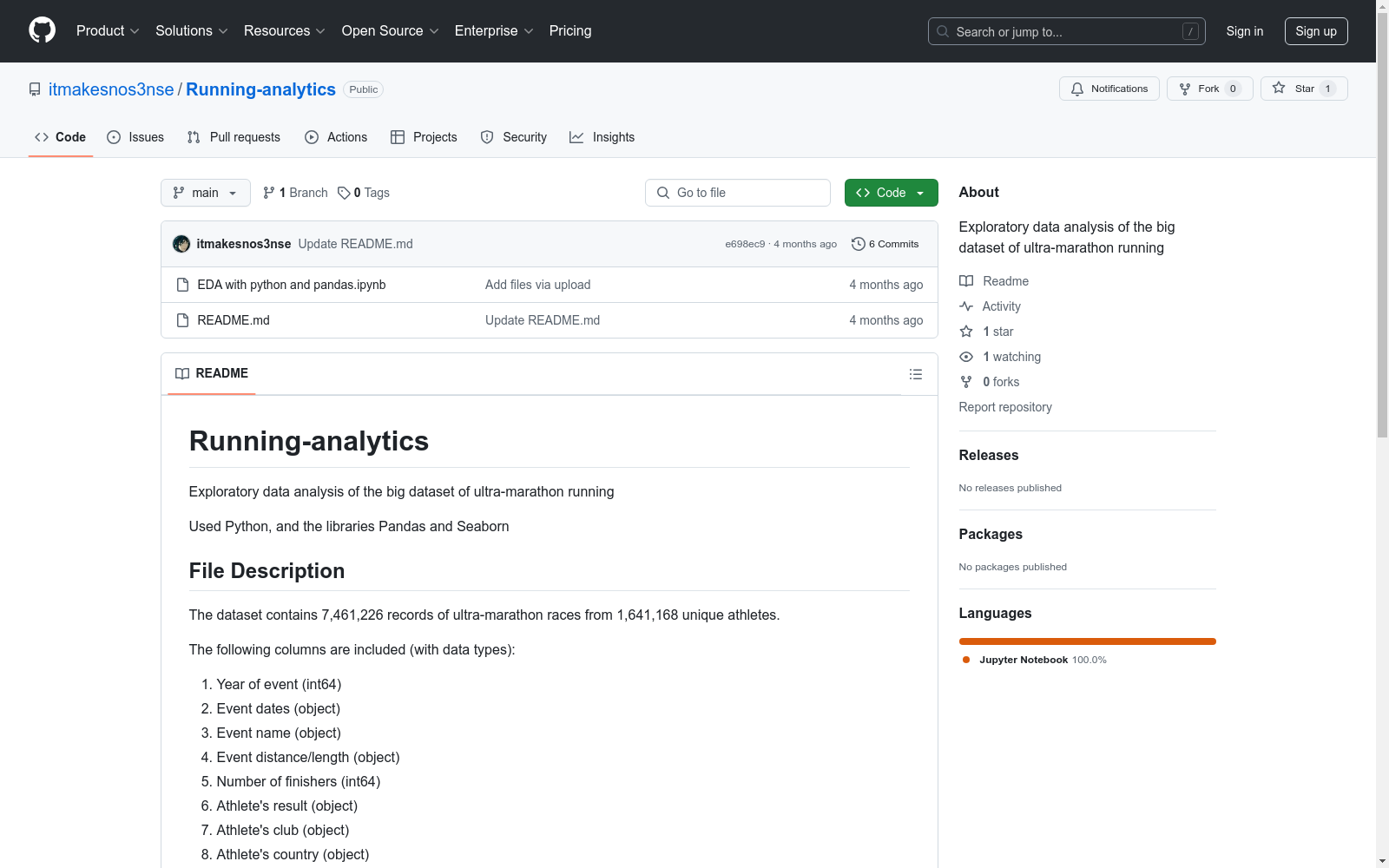Screen dimensions: 1389x868
Task: Click the itmakesnos3nse avatar image
Action: 181,244
